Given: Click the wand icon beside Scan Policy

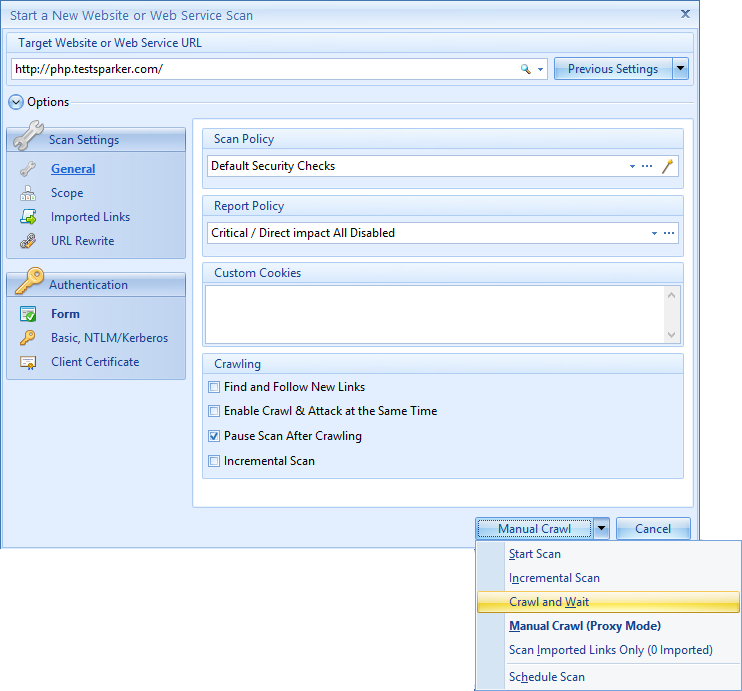Looking at the screenshot, I should (x=668, y=166).
